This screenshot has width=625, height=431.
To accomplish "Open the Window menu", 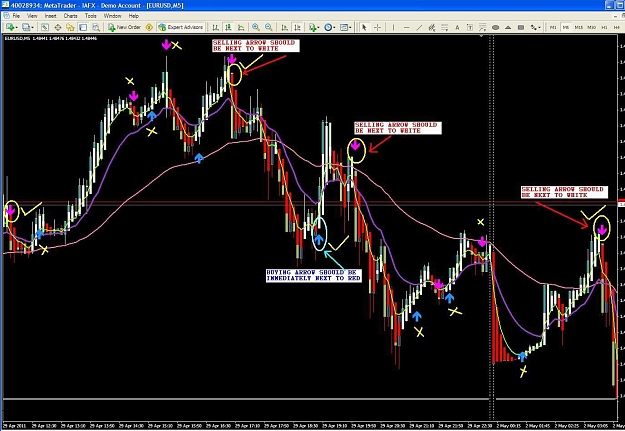I will click(112, 16).
